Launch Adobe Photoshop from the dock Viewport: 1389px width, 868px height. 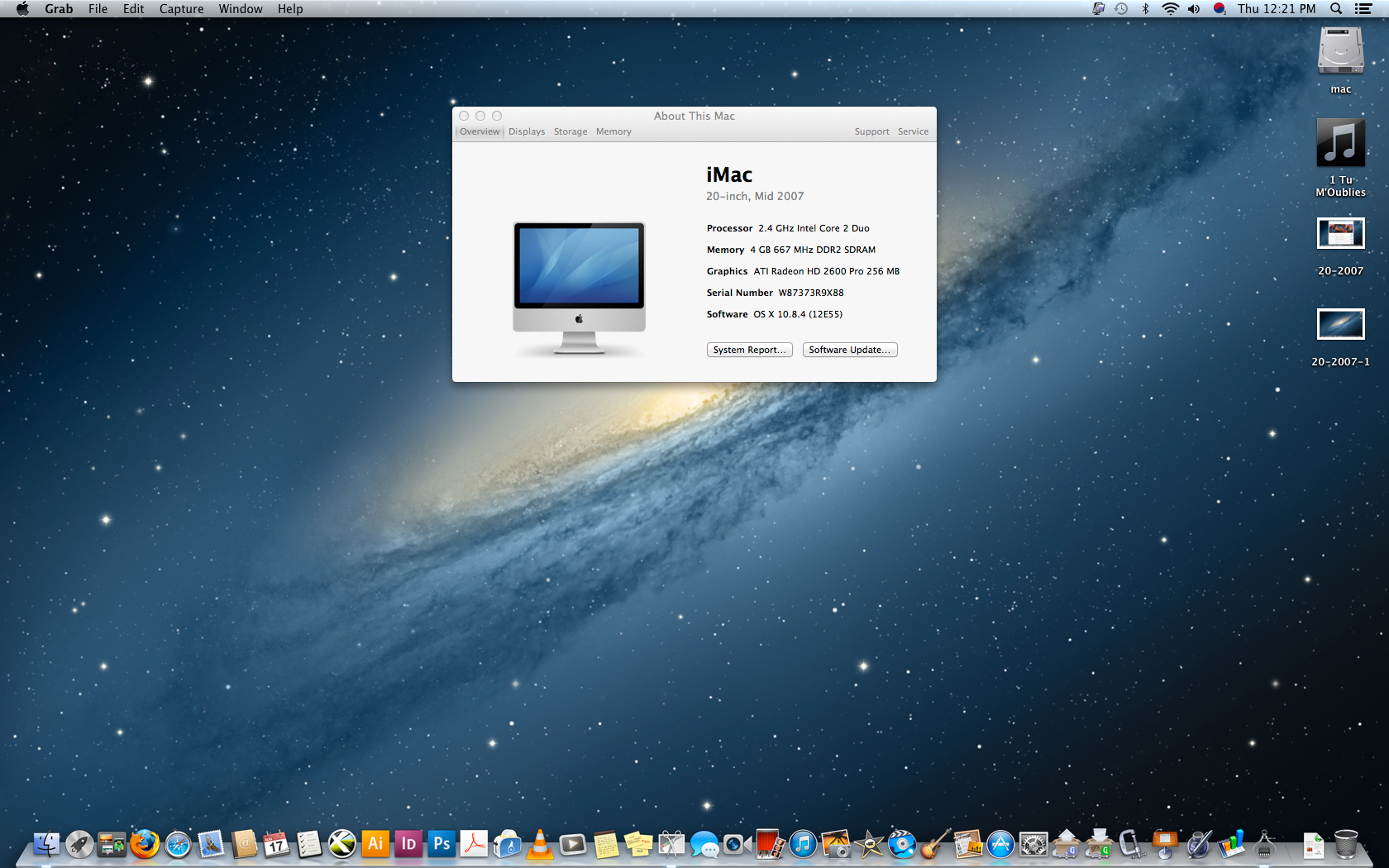442,844
